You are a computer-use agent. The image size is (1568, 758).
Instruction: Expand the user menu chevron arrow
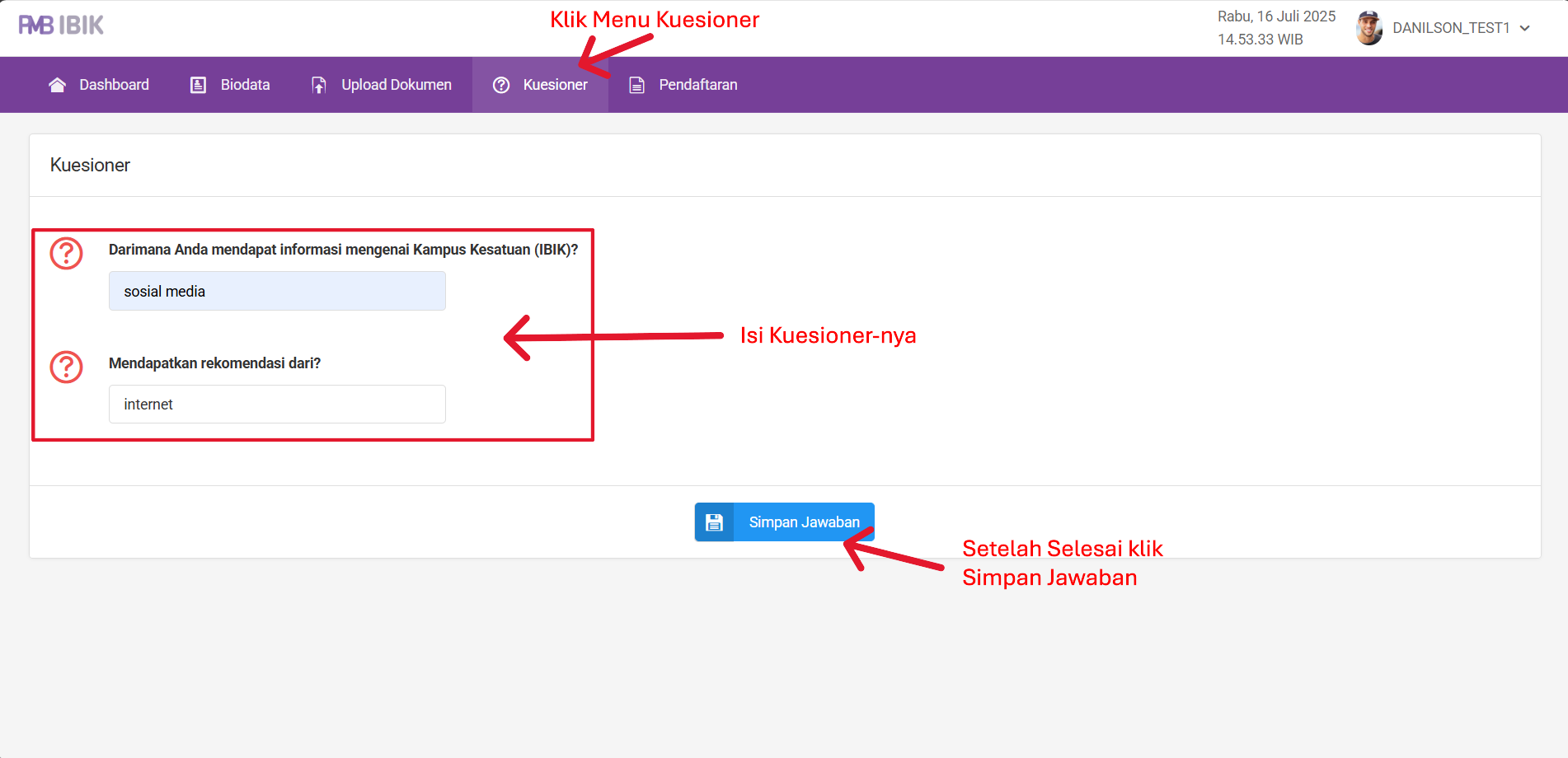coord(1525,28)
